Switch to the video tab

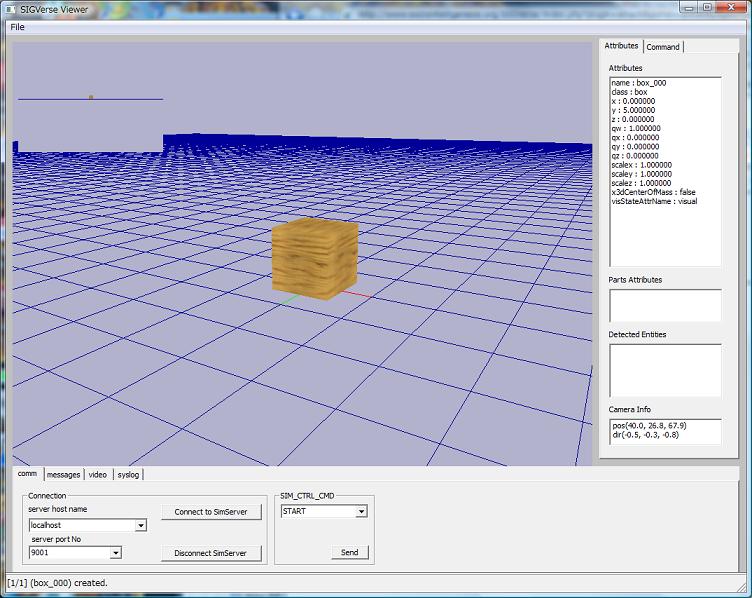click(97, 474)
